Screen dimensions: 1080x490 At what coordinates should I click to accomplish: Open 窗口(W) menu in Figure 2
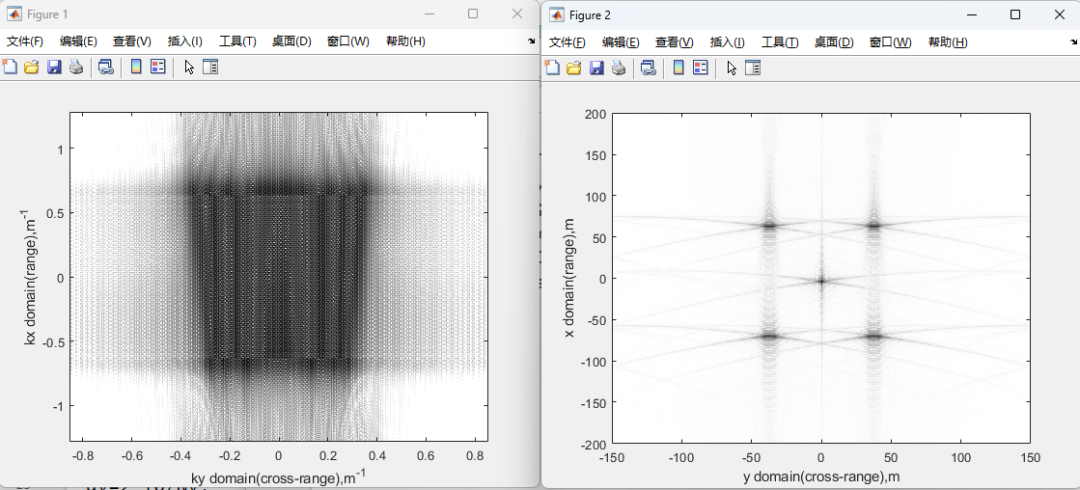pyautogui.click(x=891, y=43)
